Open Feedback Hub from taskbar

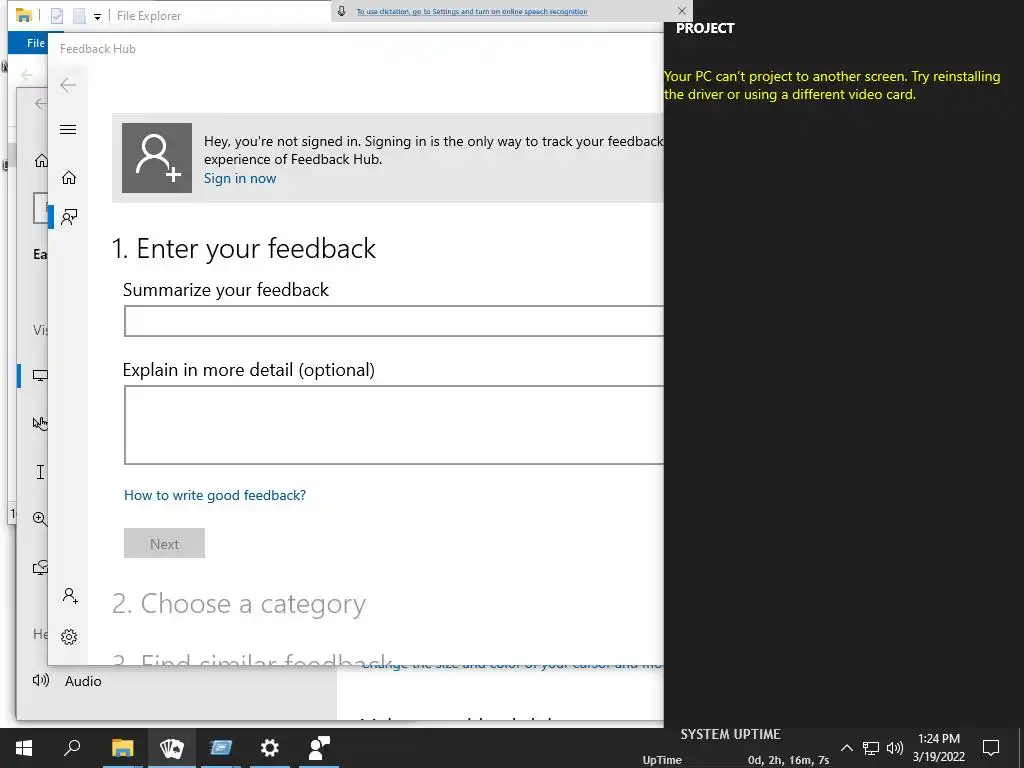point(319,748)
